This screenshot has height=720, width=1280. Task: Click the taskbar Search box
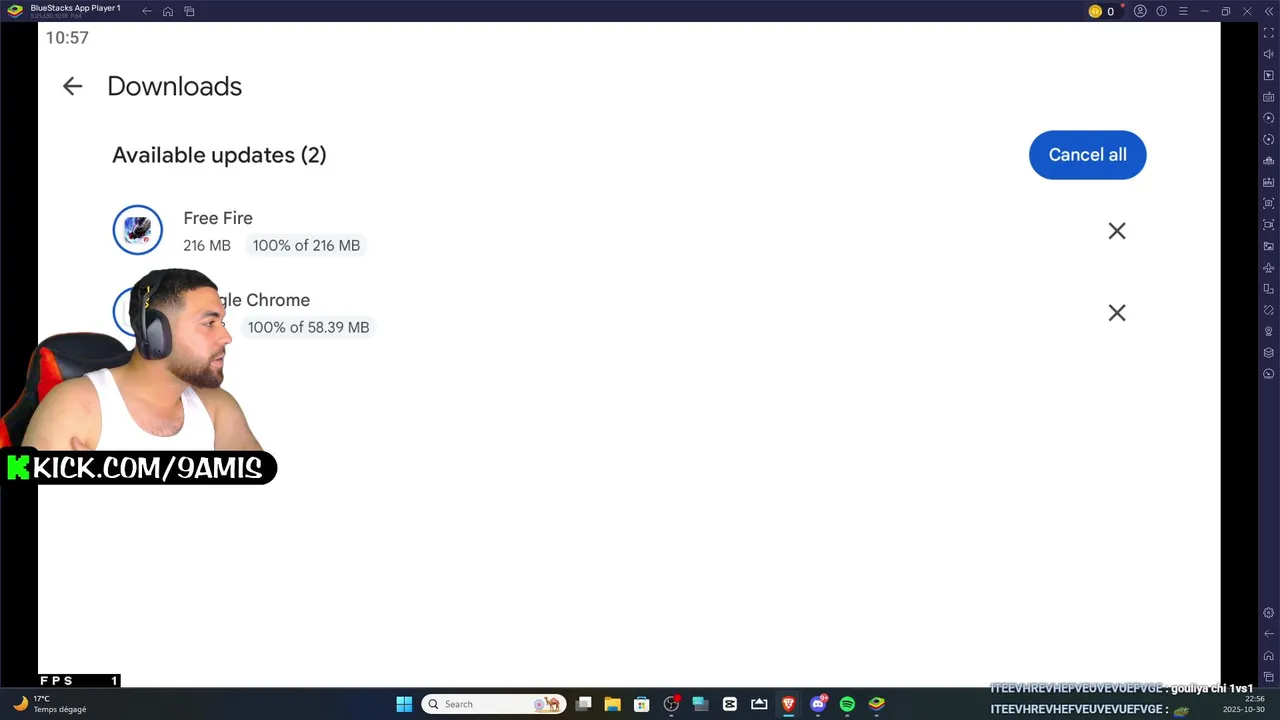[x=494, y=704]
